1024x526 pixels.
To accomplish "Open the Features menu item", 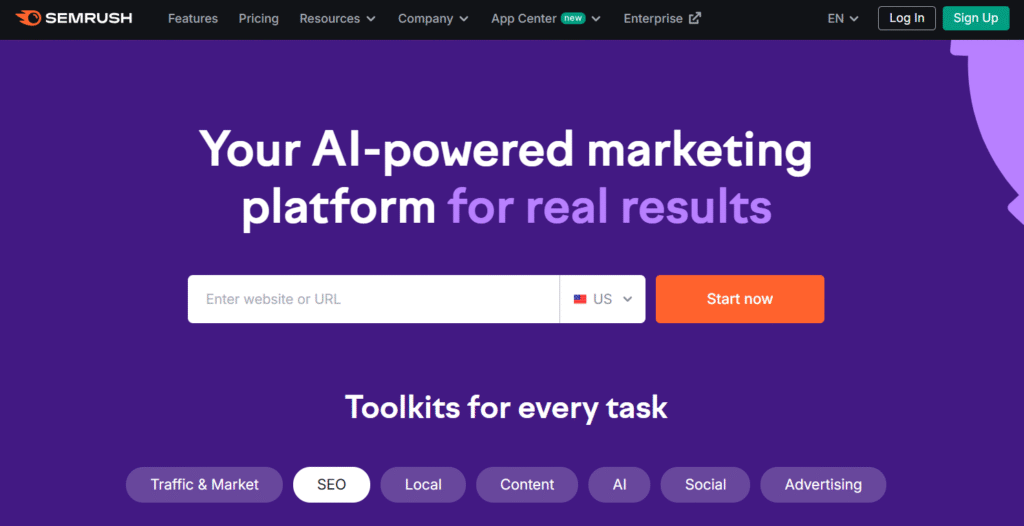I will pos(193,18).
